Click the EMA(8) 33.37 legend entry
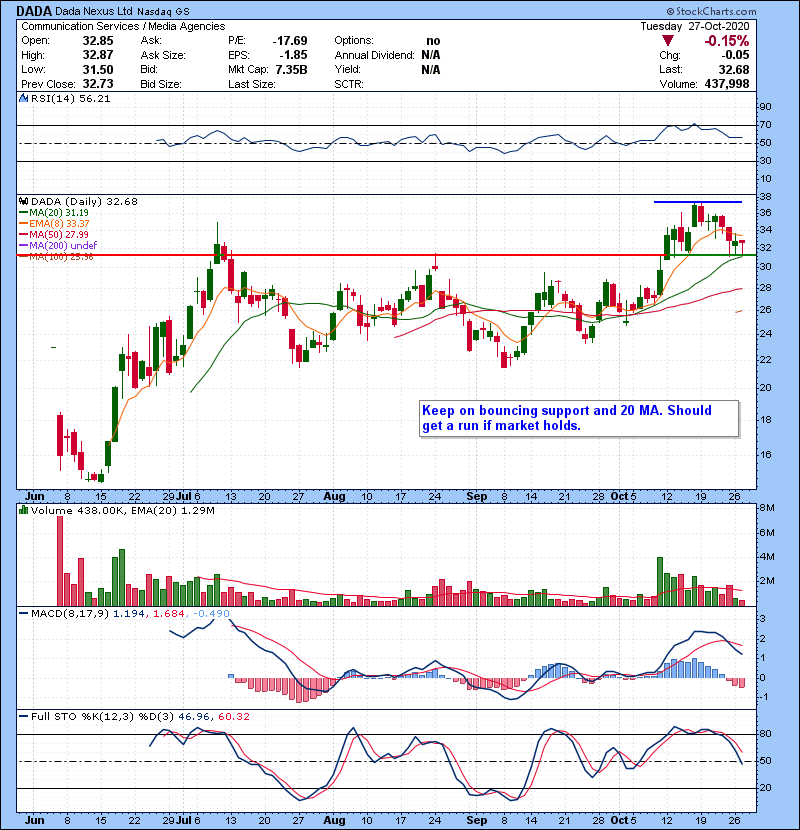Screen dimensions: 800x830 coord(59,224)
